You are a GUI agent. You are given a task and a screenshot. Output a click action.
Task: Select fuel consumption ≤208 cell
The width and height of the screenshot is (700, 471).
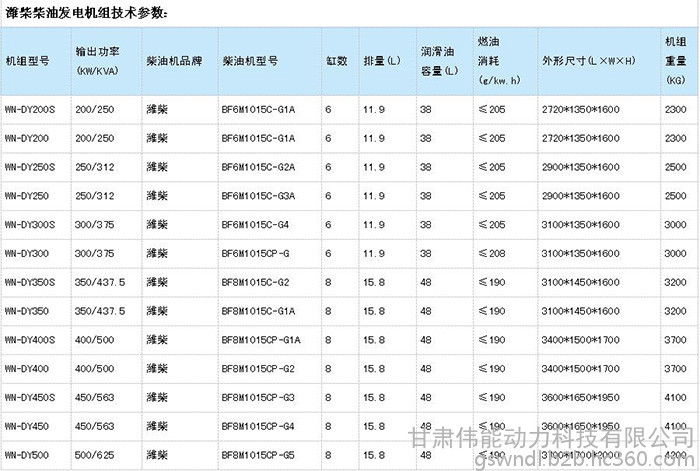(x=492, y=254)
